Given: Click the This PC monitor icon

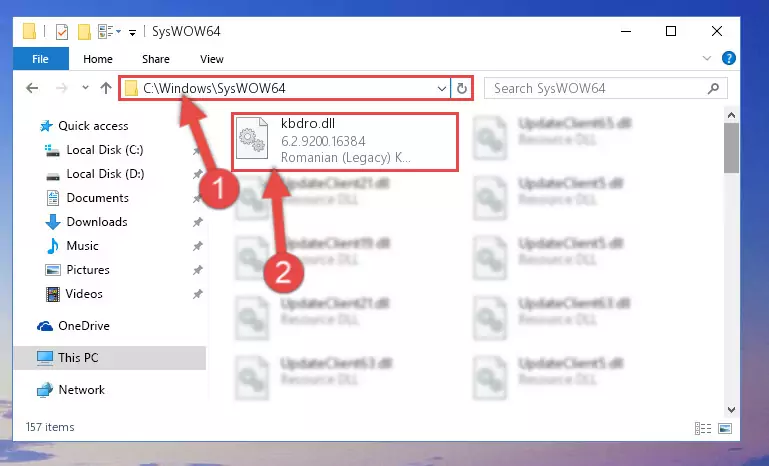Looking at the screenshot, I should [45, 358].
